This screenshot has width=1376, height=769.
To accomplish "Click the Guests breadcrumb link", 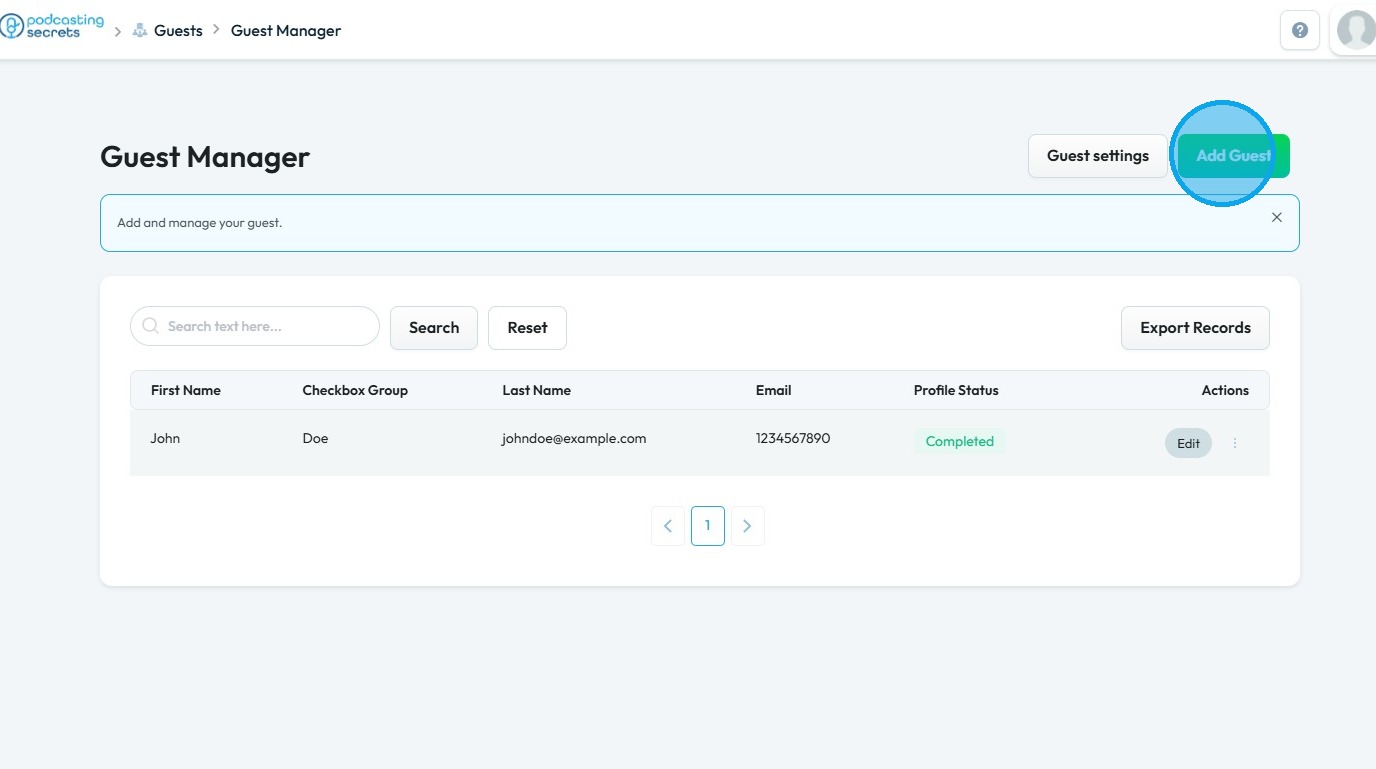I will tap(178, 31).
